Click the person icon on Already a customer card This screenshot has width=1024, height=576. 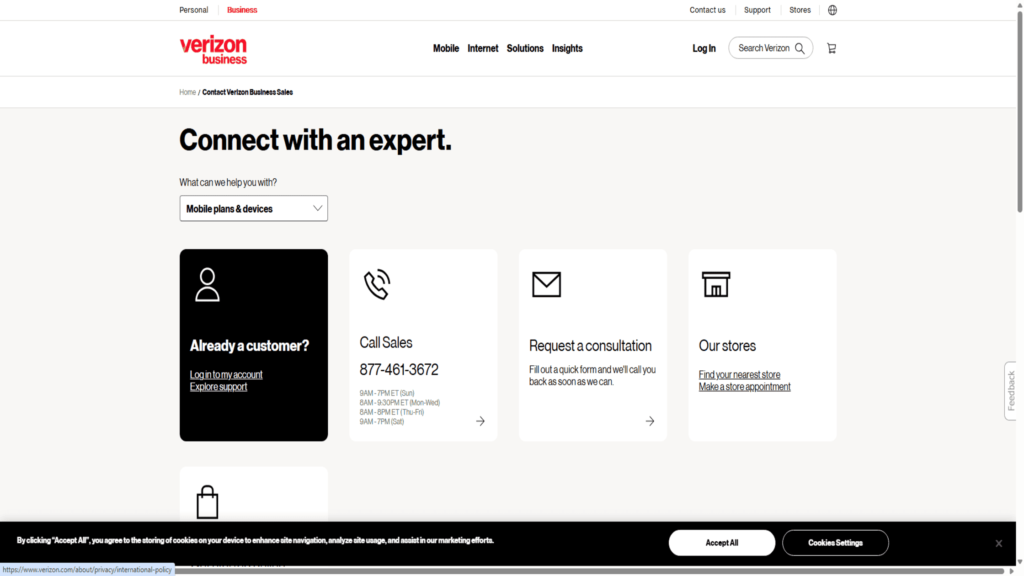tap(206, 285)
